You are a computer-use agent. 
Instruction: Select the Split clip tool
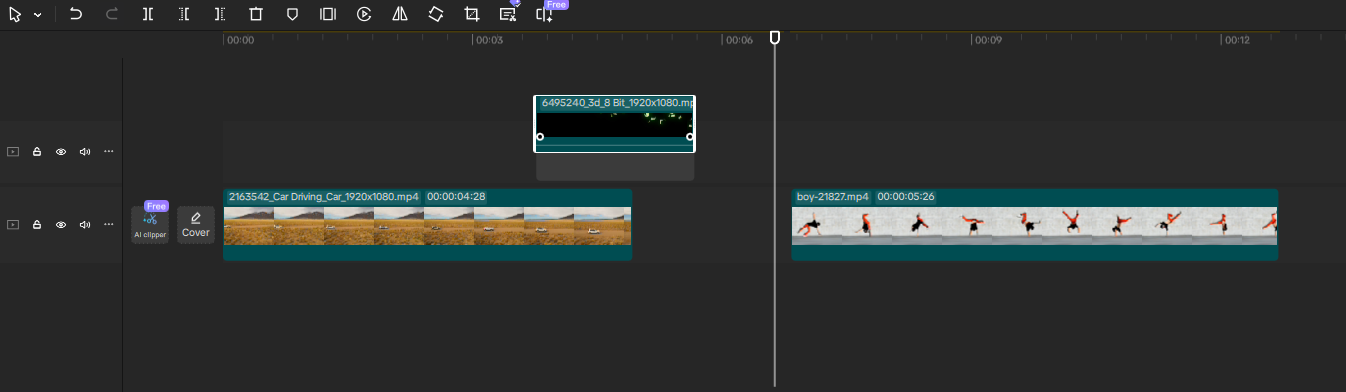coord(148,14)
